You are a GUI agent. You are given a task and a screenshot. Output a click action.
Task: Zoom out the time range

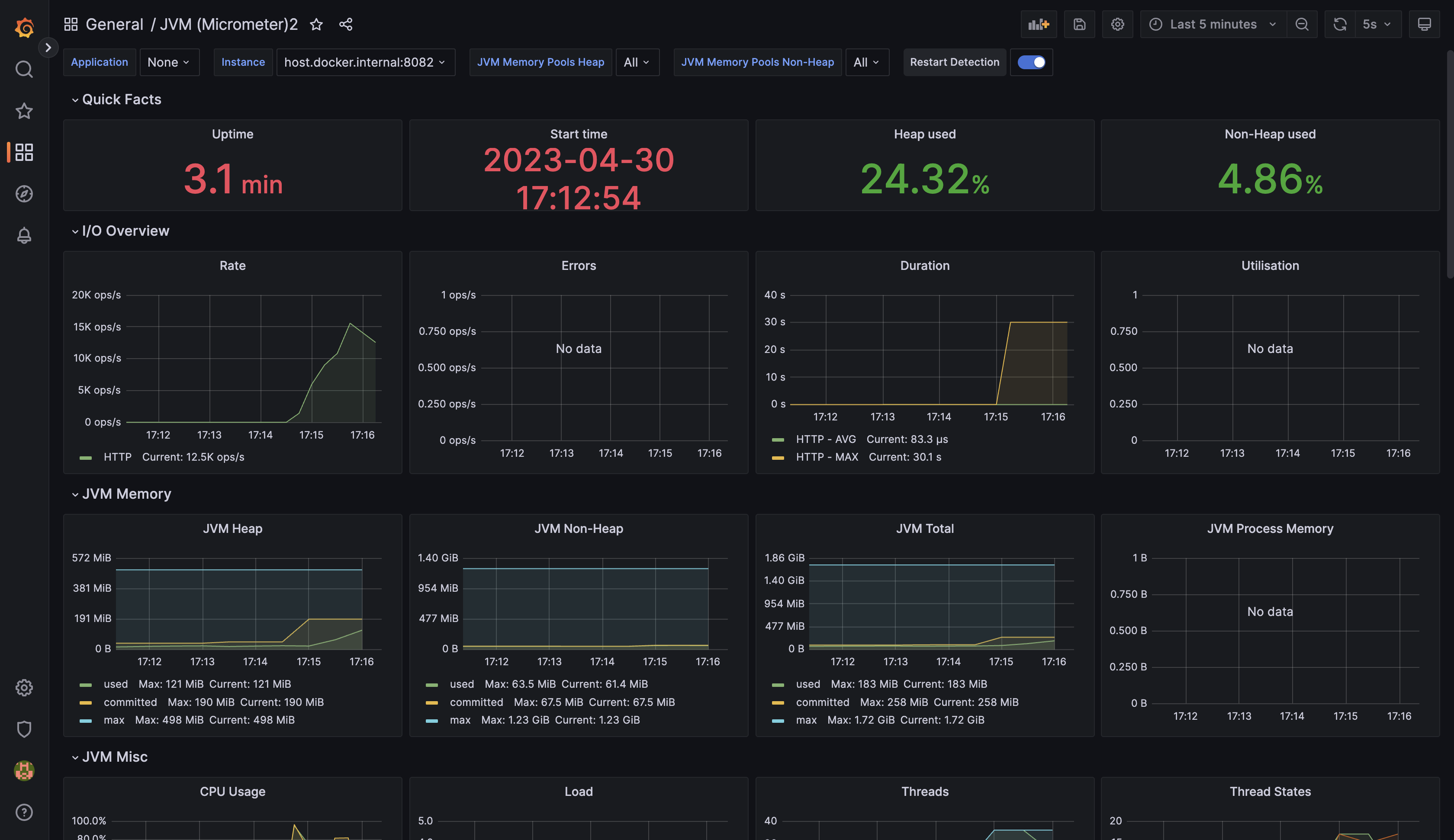coord(1302,24)
